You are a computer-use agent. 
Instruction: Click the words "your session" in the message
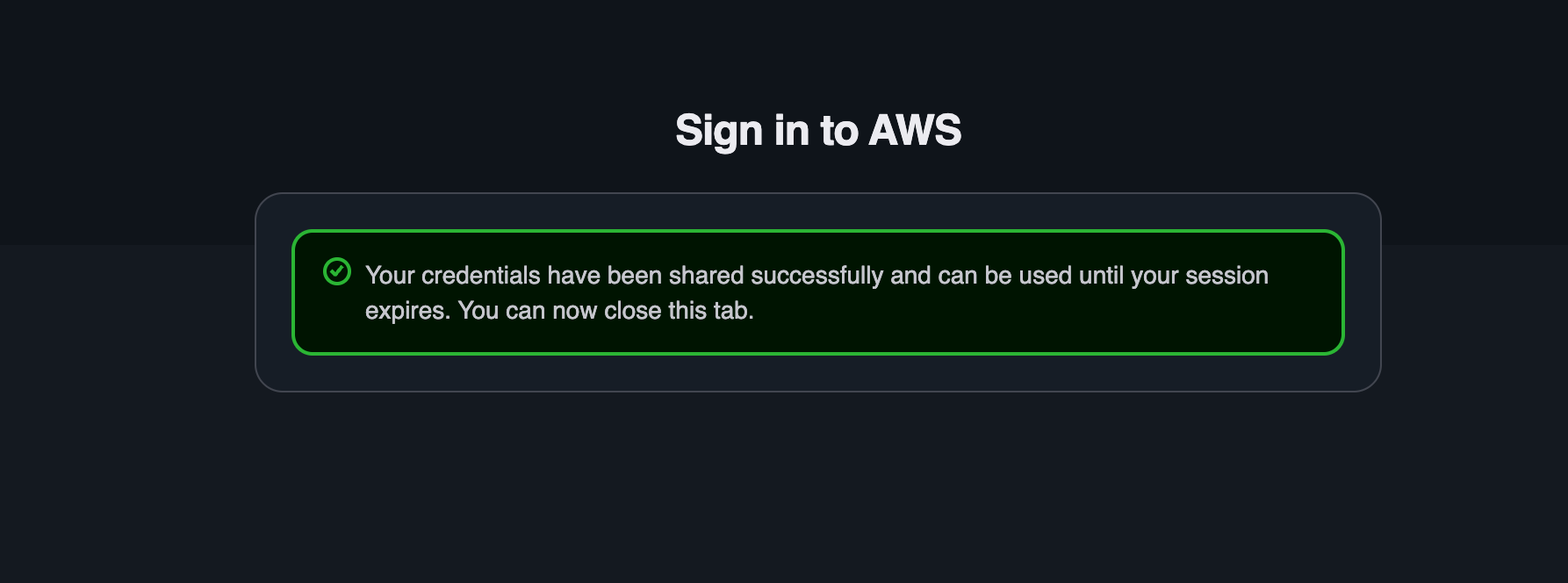[1199, 276]
